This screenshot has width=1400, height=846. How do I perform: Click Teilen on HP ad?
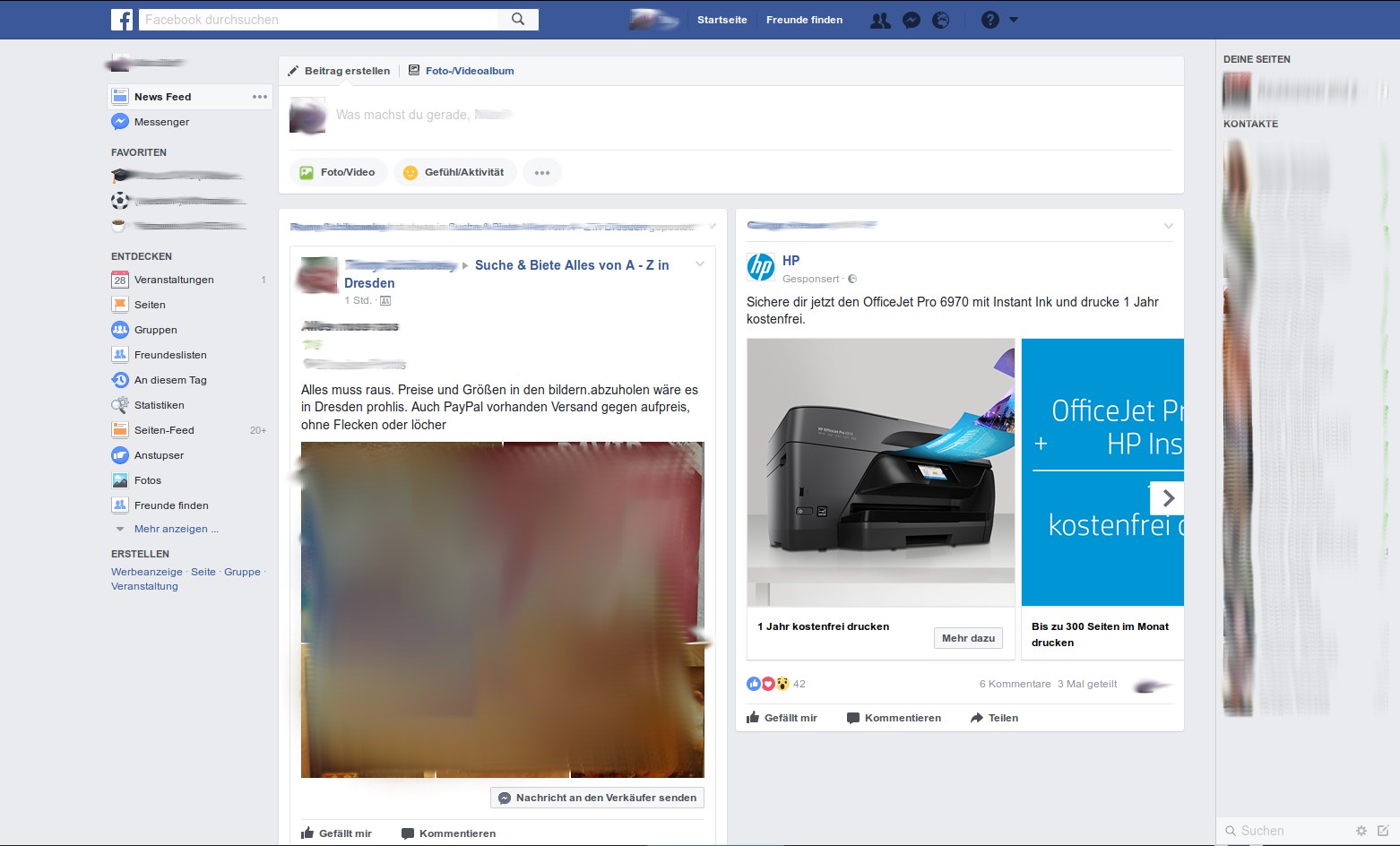pos(994,718)
